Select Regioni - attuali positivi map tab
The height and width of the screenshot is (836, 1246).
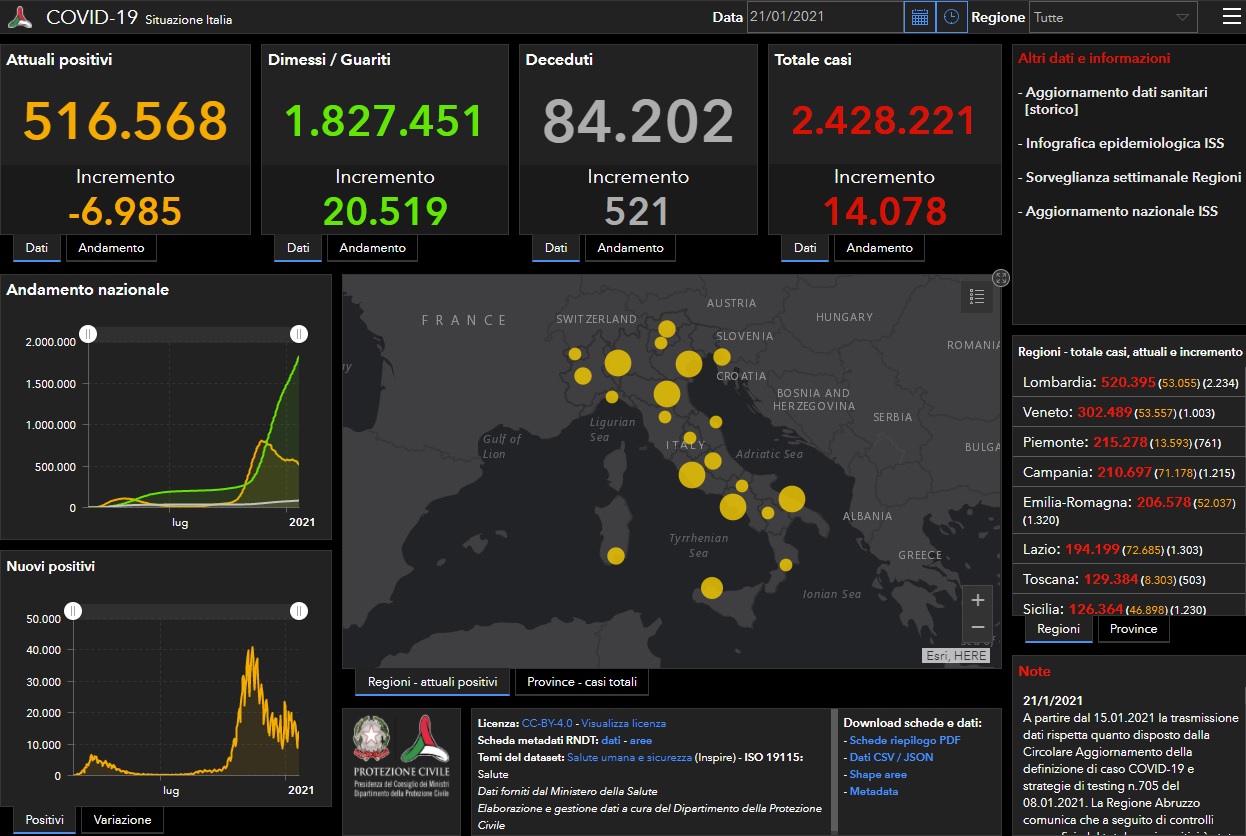pyautogui.click(x=432, y=682)
